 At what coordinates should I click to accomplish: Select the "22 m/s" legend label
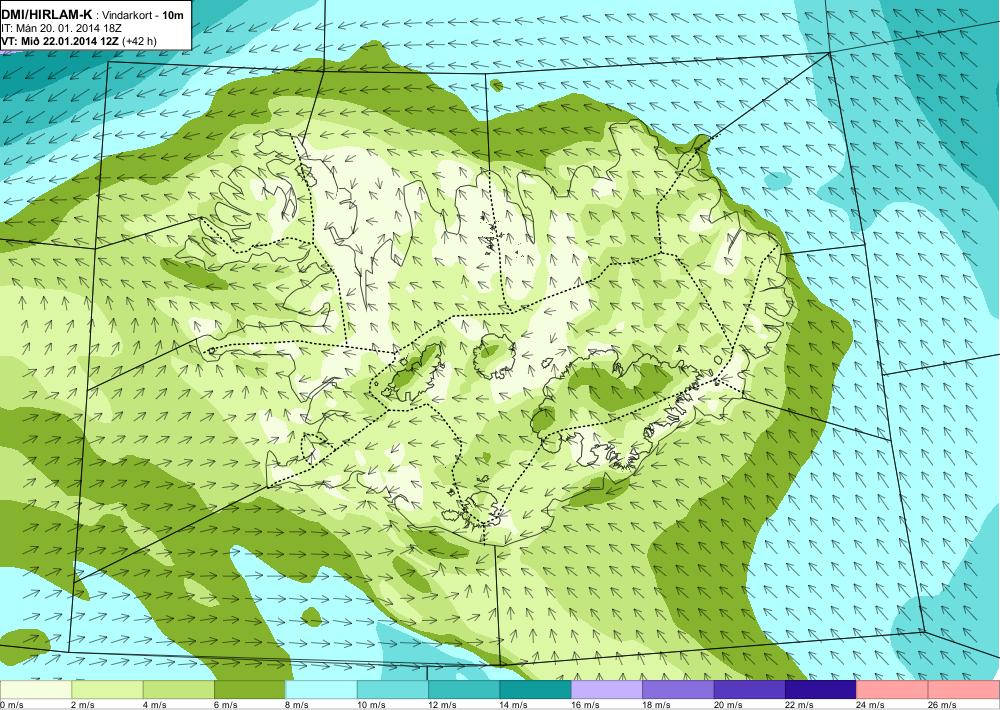click(x=800, y=705)
